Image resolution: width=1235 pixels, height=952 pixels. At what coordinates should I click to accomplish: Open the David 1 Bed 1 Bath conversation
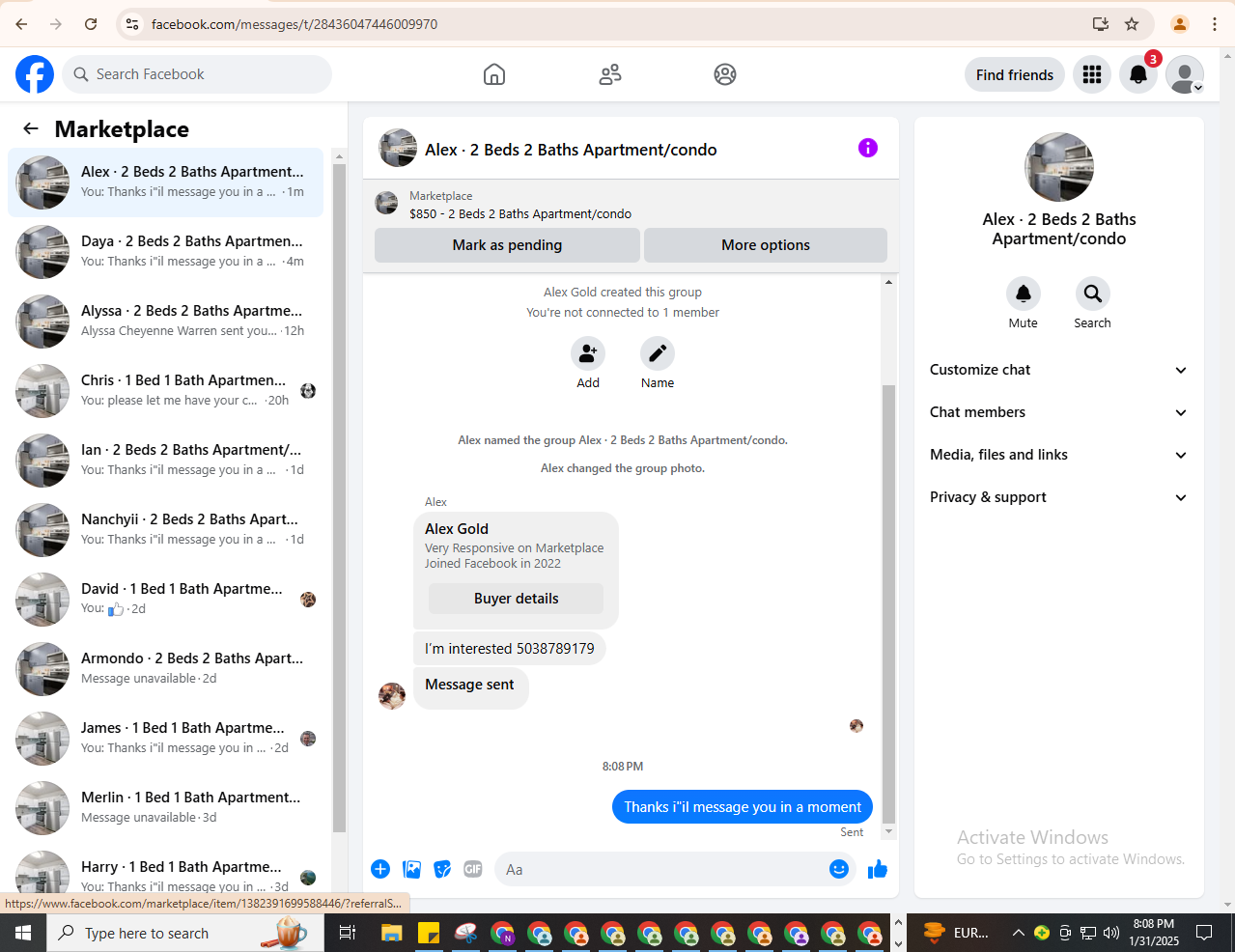tap(165, 600)
